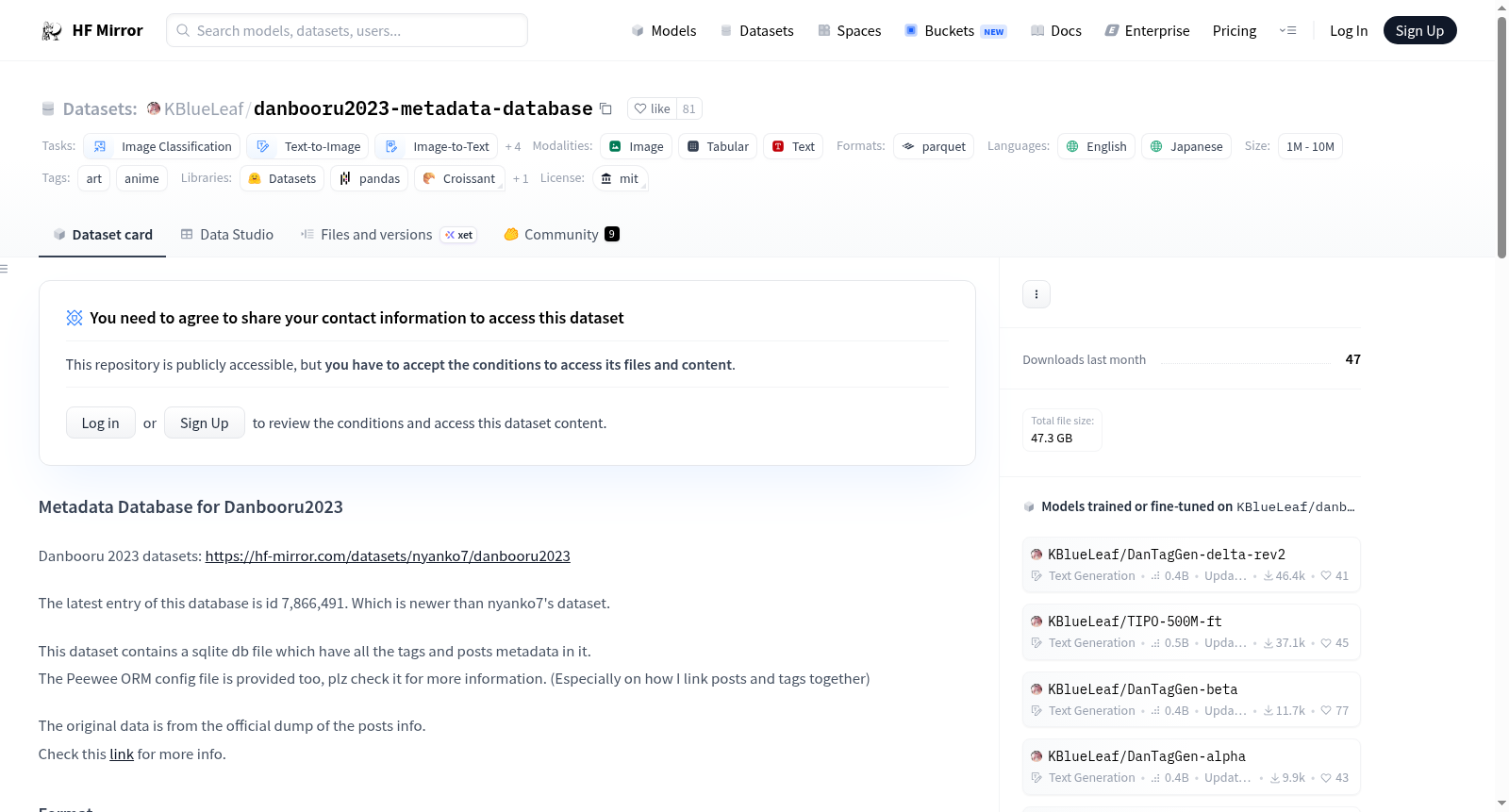Click the HF Mirror logo icon
Viewport: 1509px width, 812px height.
(x=52, y=31)
